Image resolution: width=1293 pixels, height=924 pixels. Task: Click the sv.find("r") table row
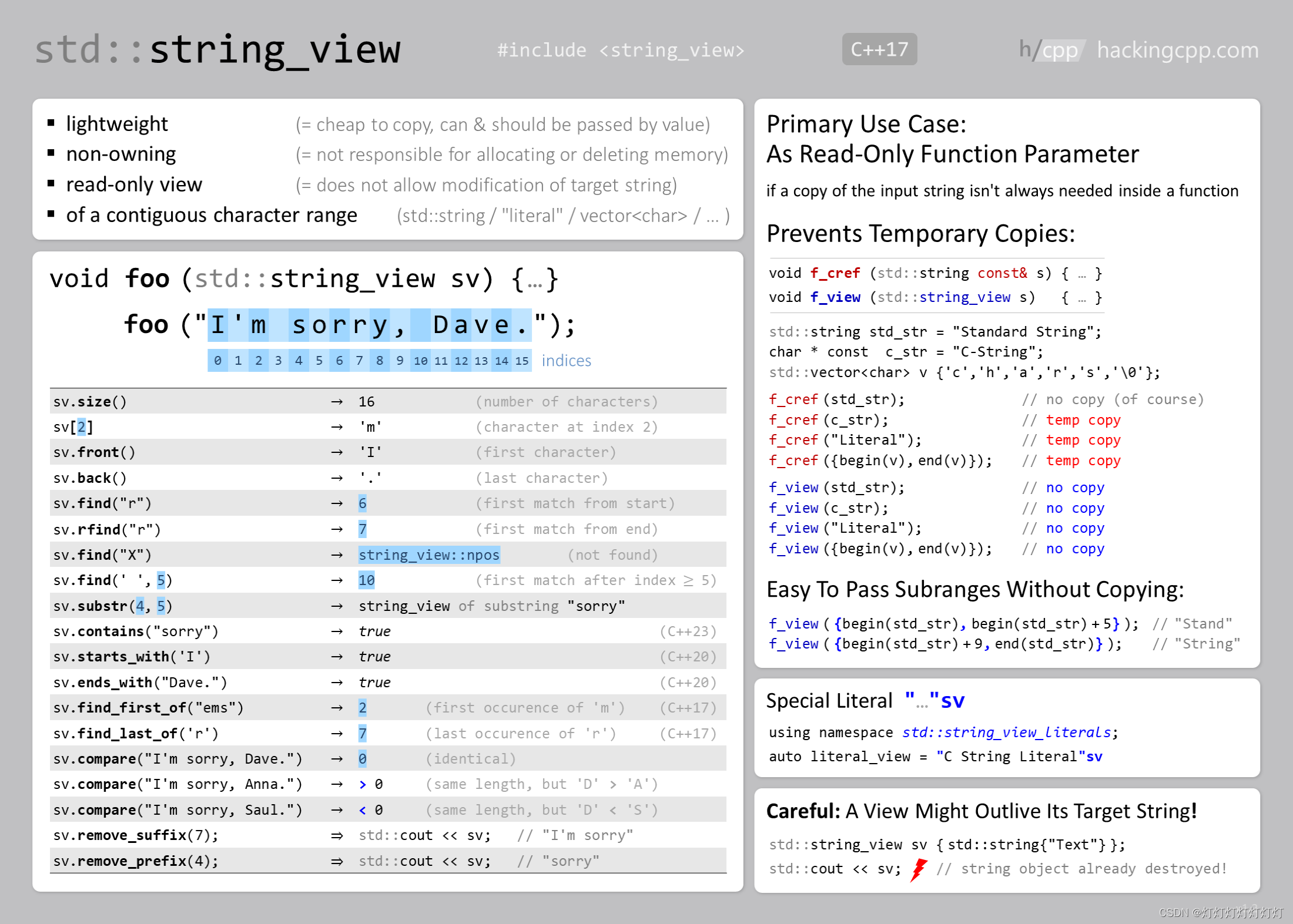(x=235, y=503)
